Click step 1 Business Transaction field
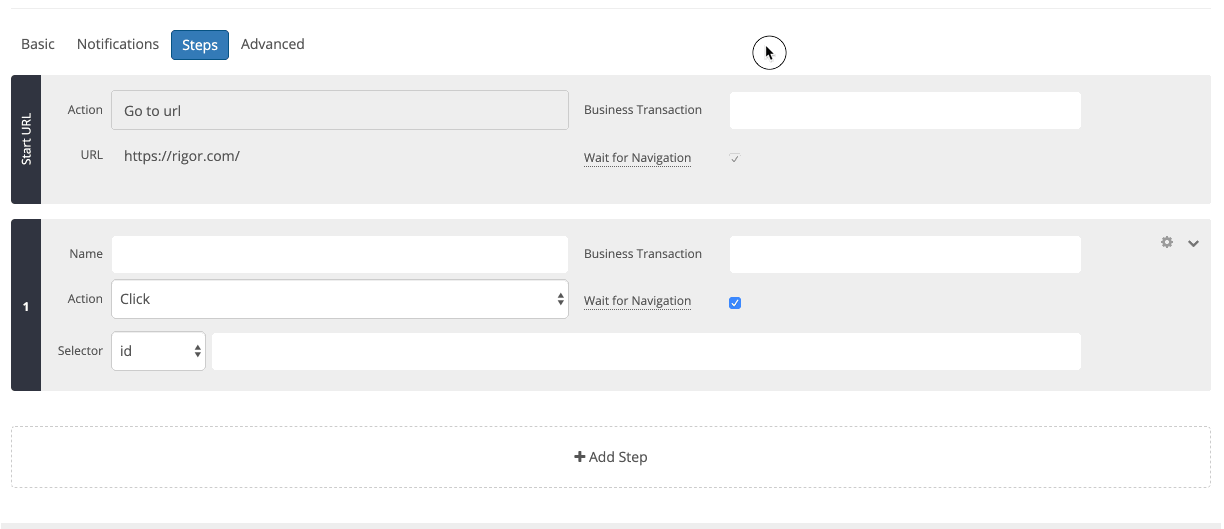Image resolution: width=1224 pixels, height=529 pixels. click(905, 254)
